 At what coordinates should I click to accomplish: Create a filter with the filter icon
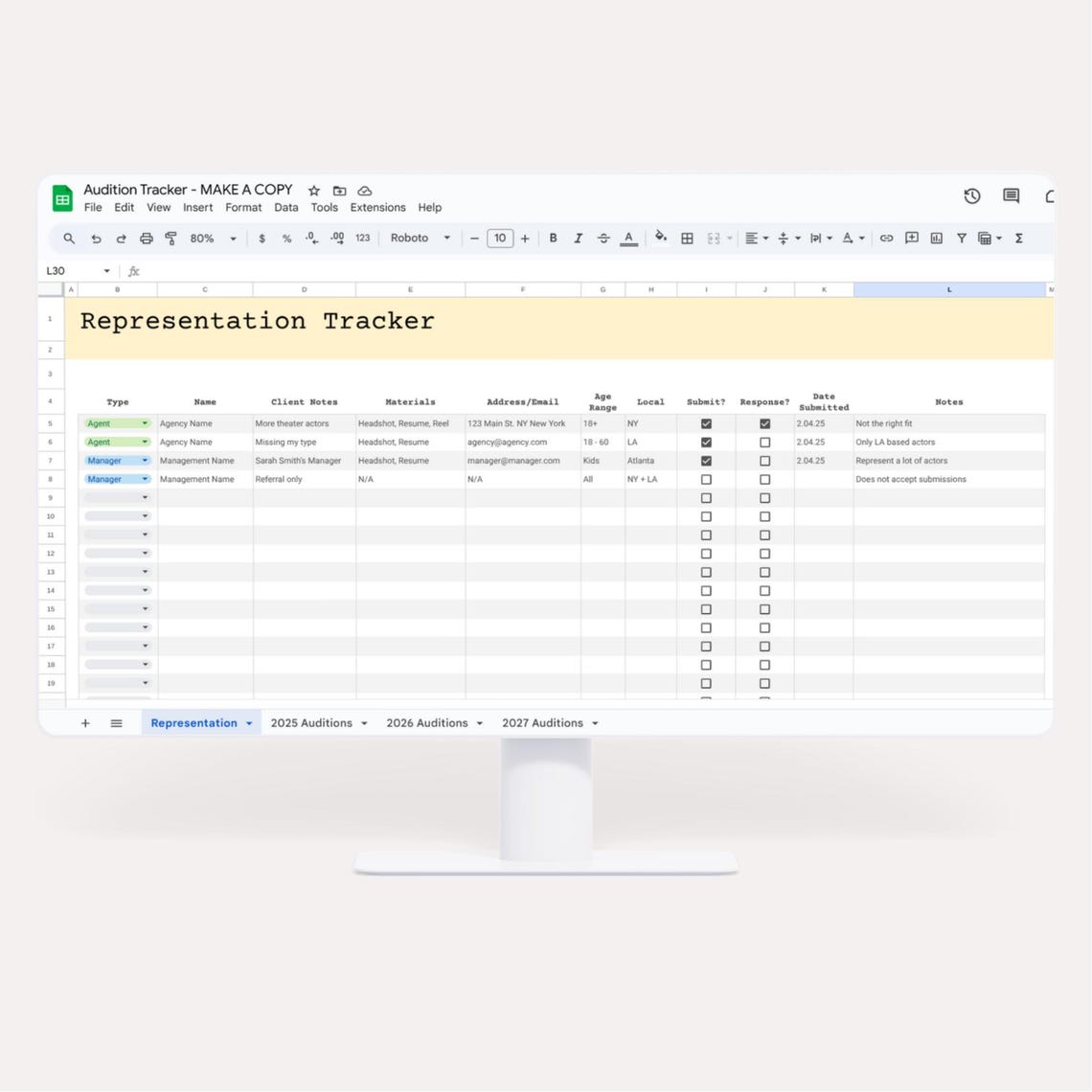click(961, 238)
